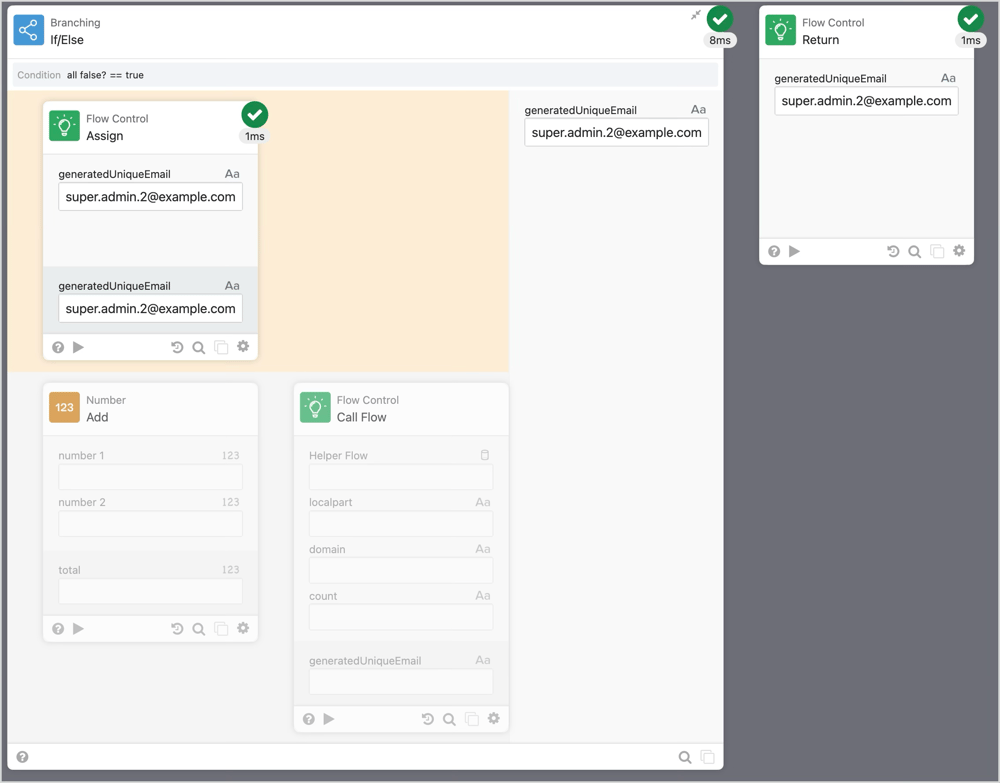This screenshot has height=783, width=1000.
Task: Run the Number Add step
Action: 79,628
